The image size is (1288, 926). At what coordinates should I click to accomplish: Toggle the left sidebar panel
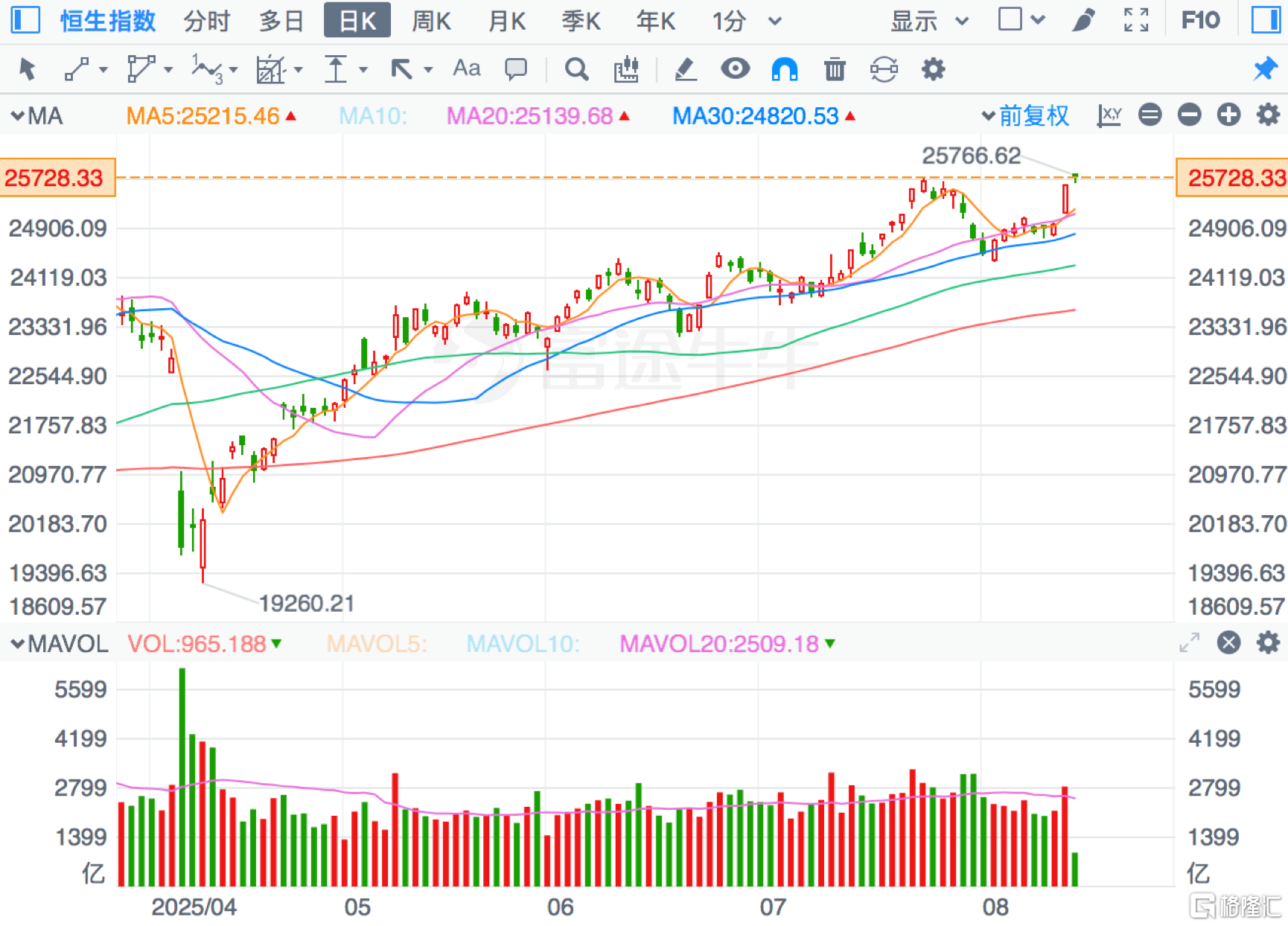pyautogui.click(x=25, y=20)
